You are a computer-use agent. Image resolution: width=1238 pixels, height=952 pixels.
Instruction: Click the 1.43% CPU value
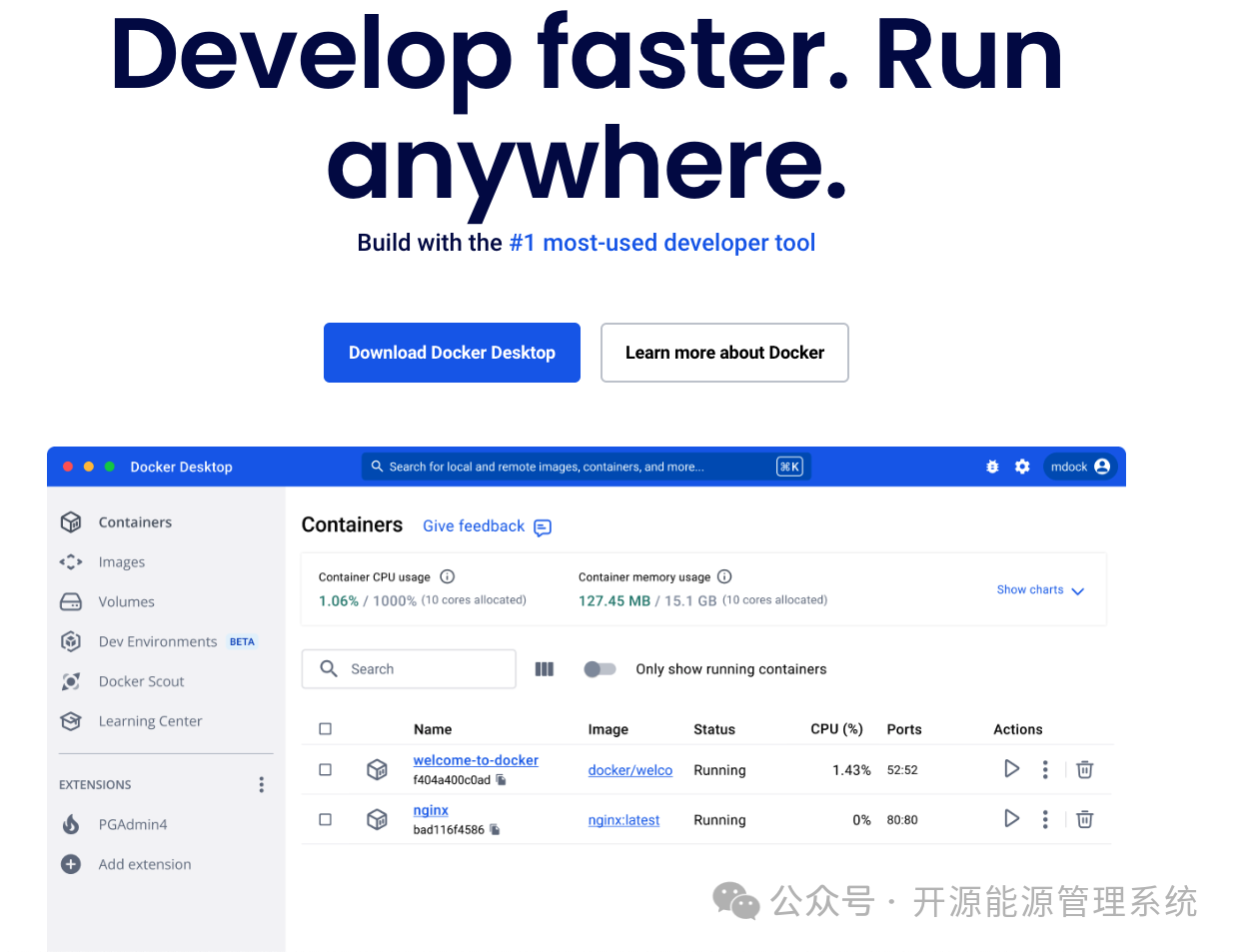coord(851,770)
